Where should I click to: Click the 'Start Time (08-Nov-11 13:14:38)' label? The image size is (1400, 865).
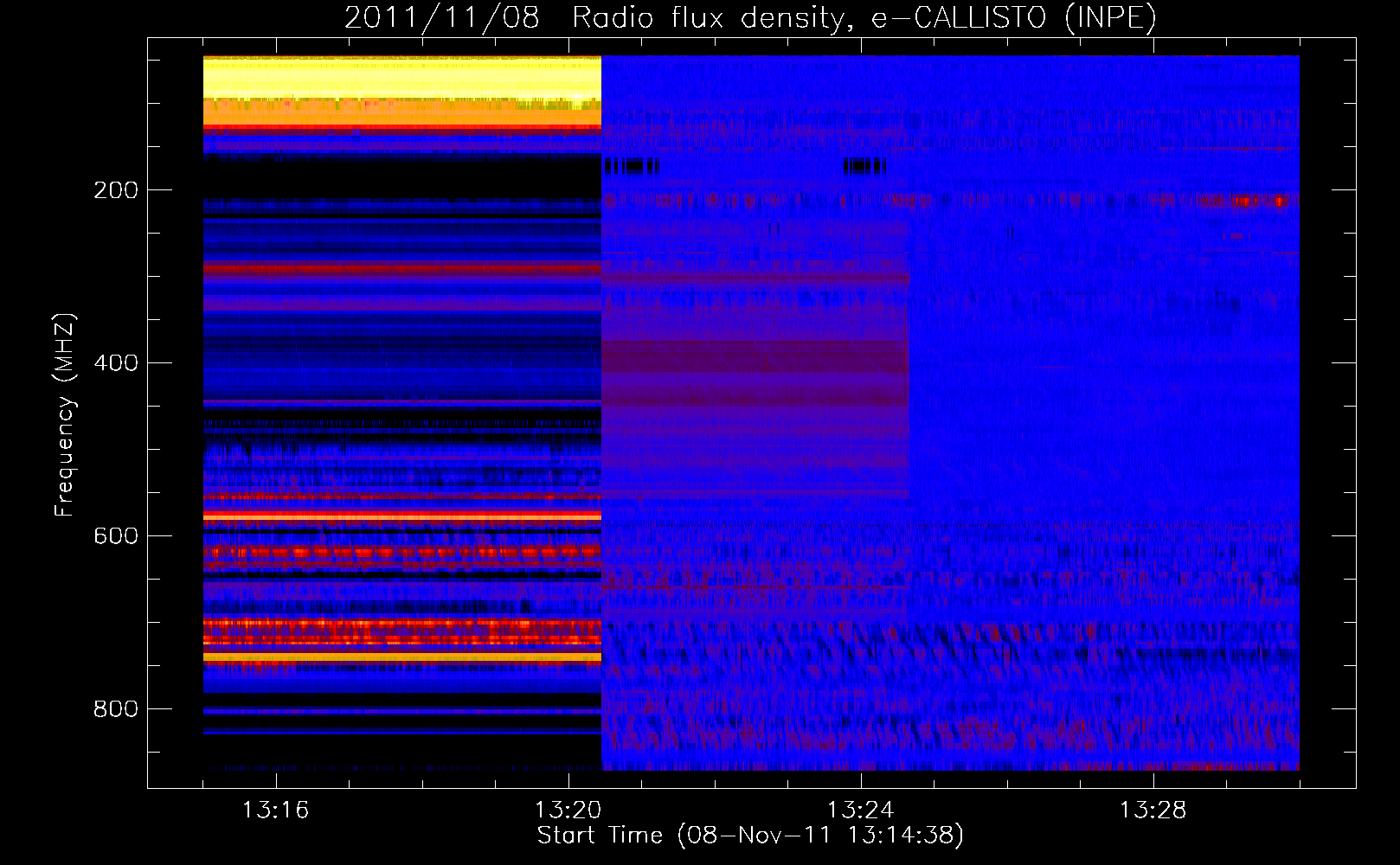[x=750, y=836]
